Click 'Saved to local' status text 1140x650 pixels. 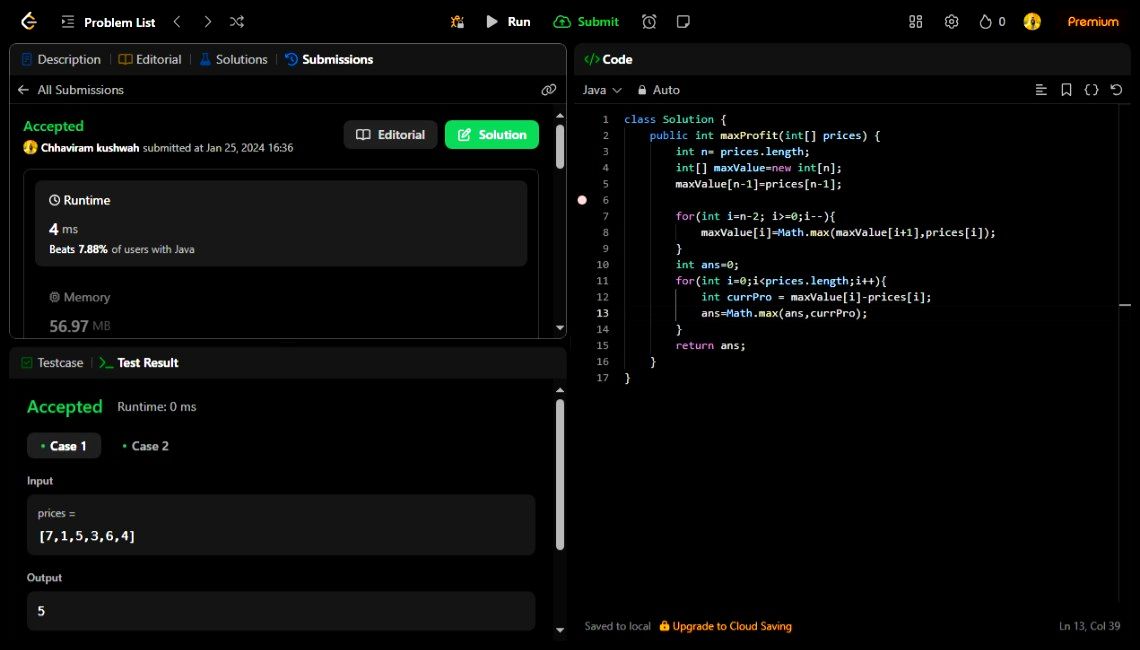617,626
